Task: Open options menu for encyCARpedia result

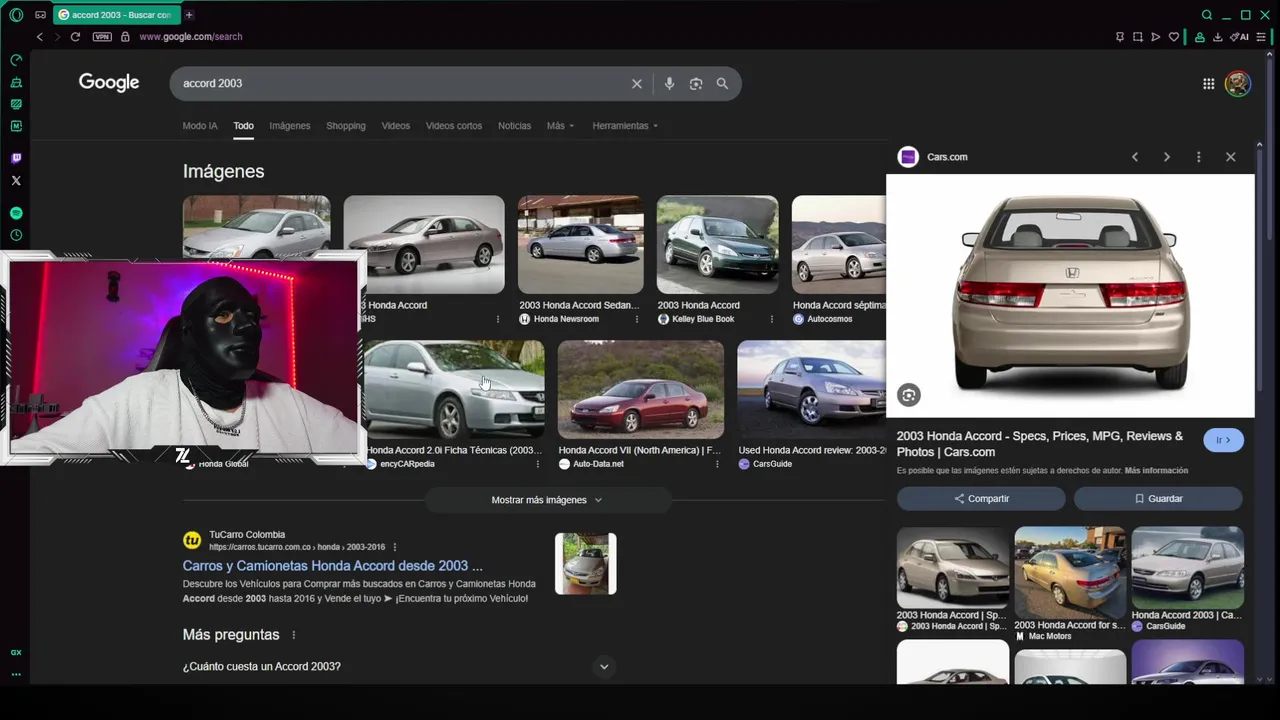Action: coord(538,464)
